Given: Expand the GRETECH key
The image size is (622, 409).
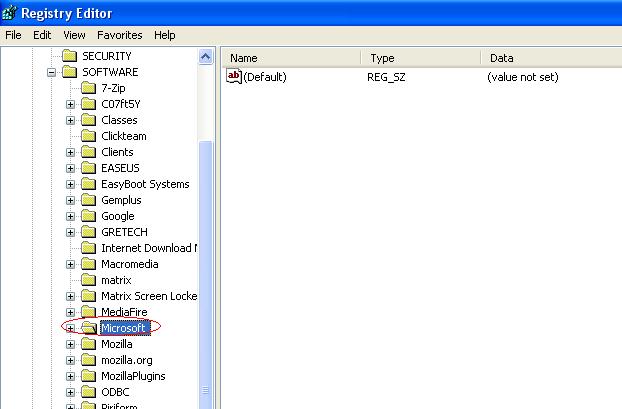Looking at the screenshot, I should click(71, 232).
